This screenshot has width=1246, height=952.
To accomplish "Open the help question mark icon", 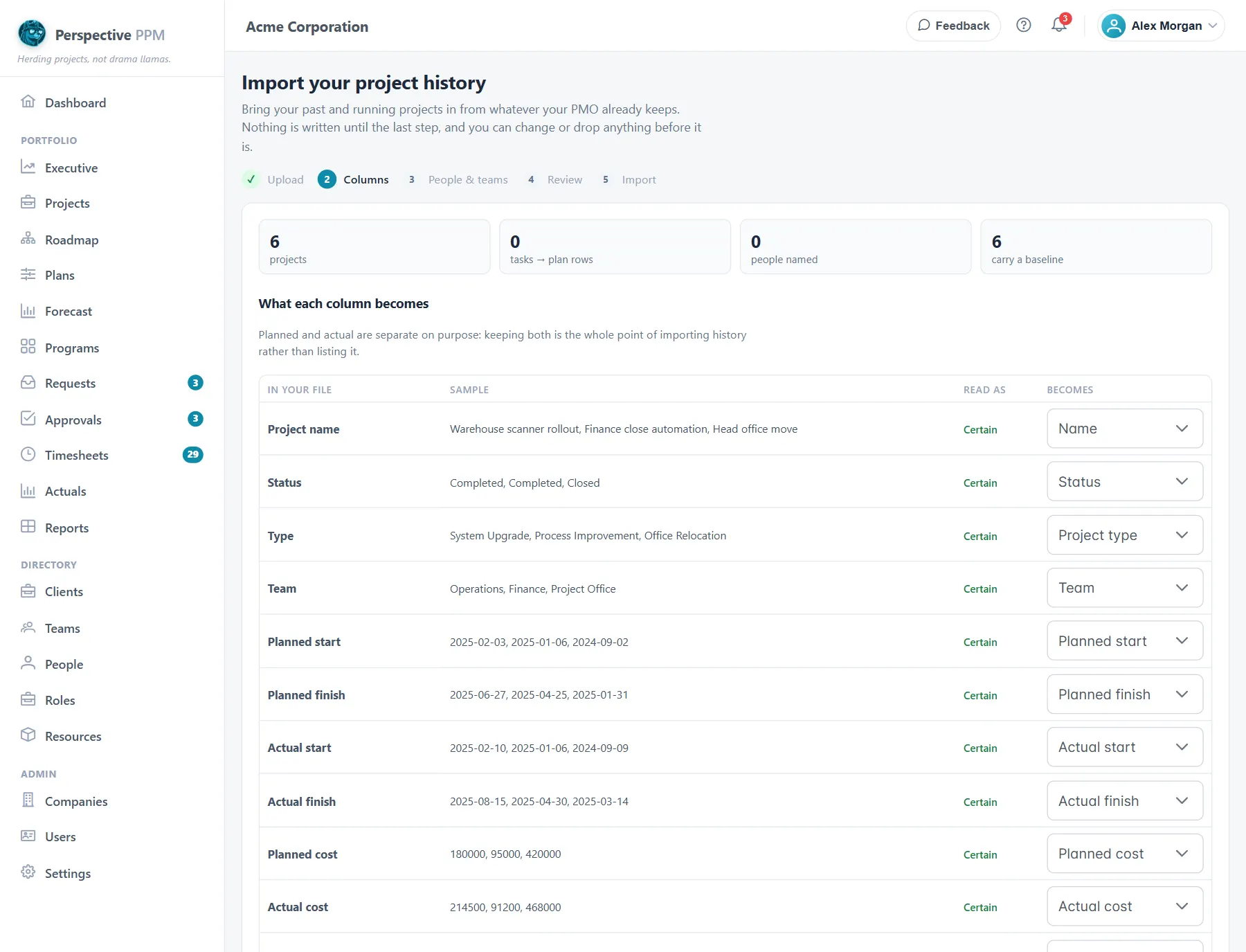I will click(1024, 26).
